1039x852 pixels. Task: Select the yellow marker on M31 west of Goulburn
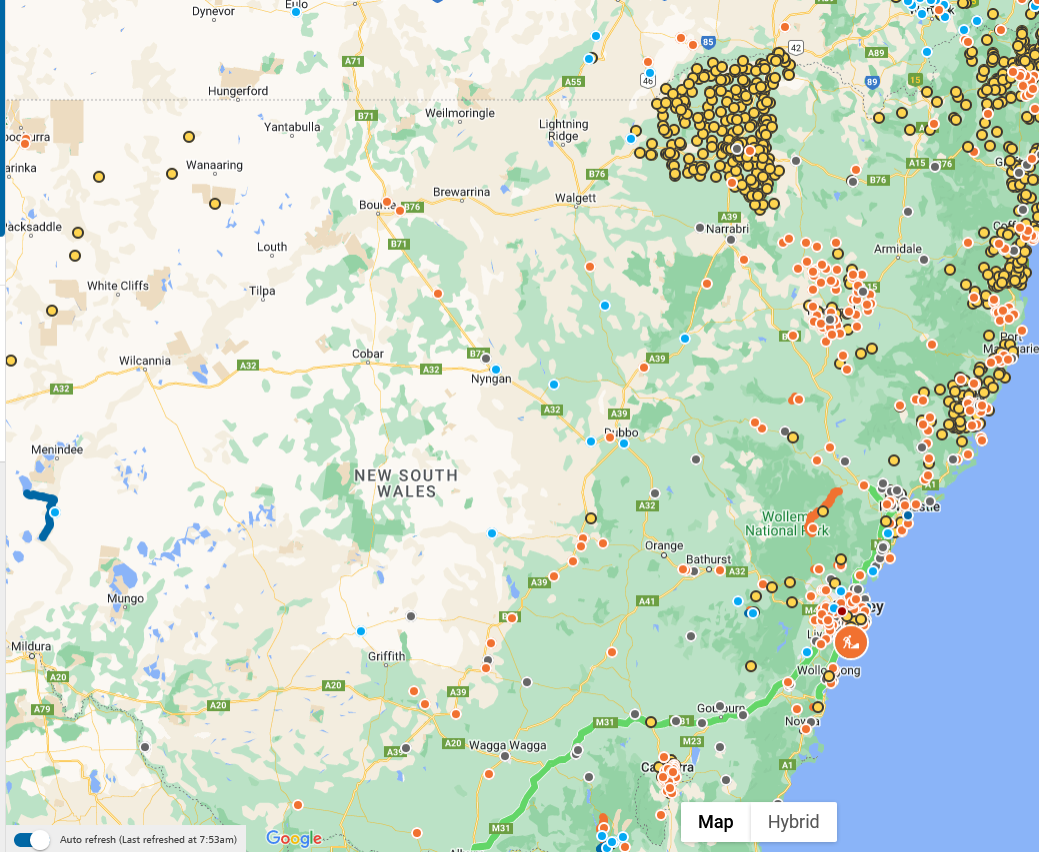tap(651, 721)
